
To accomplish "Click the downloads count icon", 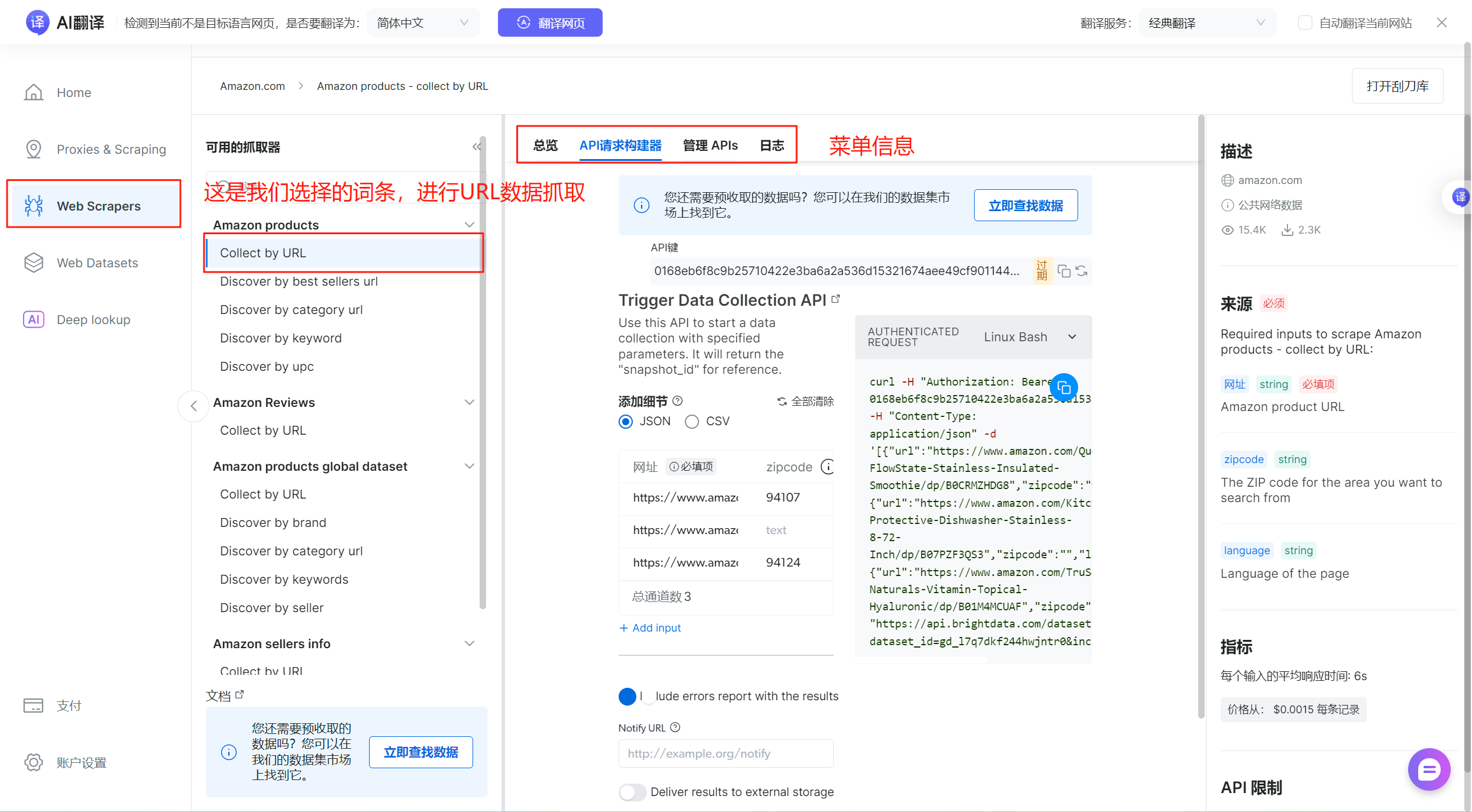I will coord(1287,230).
